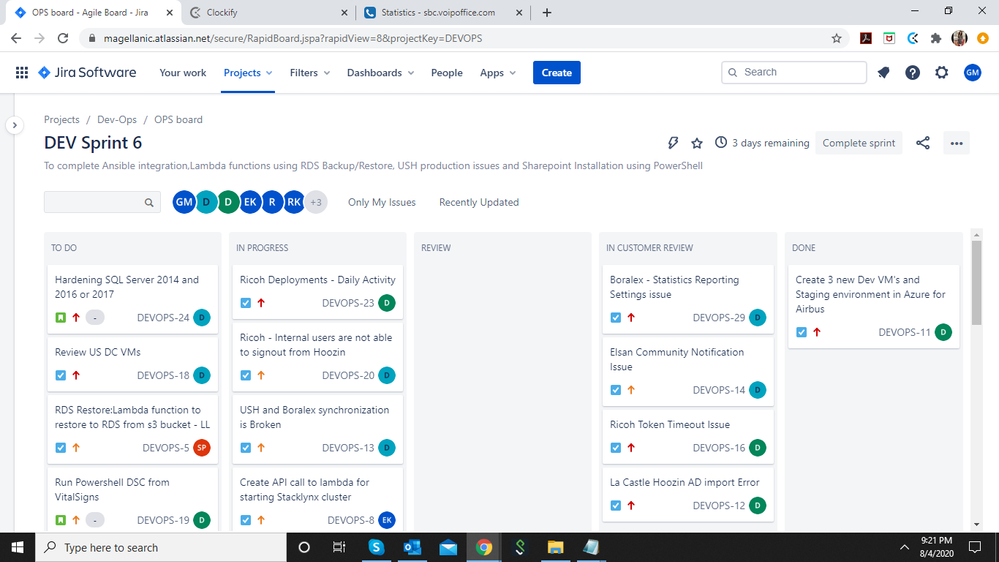Click the priority arrow on DEVOPS-23
This screenshot has height=562, width=999.
(261, 303)
